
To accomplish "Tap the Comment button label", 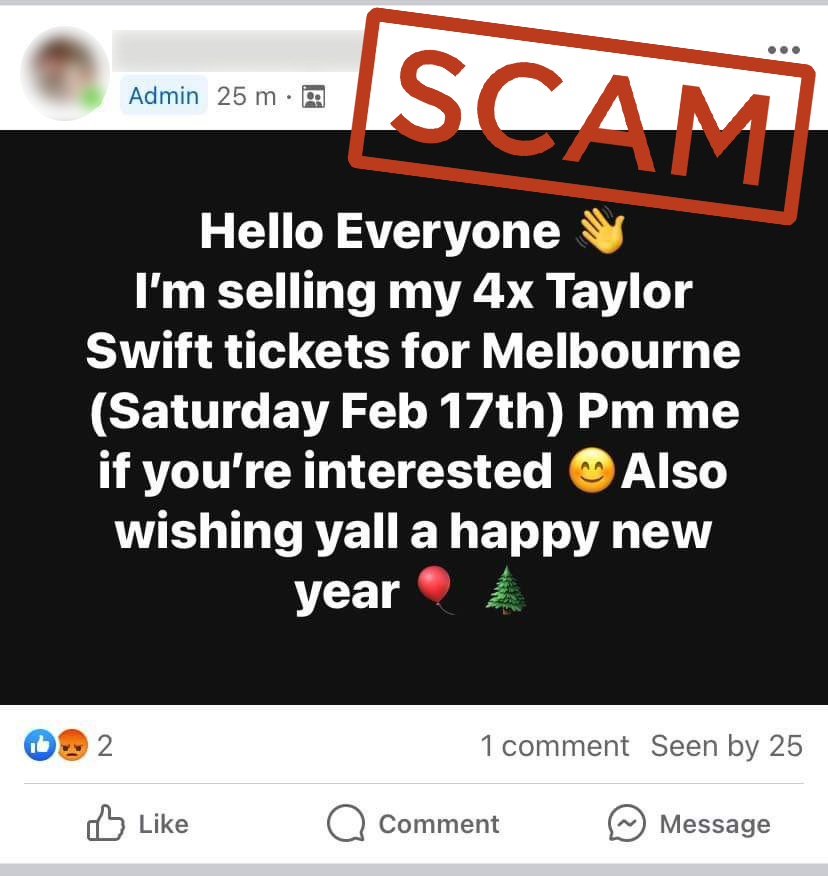I will click(439, 824).
